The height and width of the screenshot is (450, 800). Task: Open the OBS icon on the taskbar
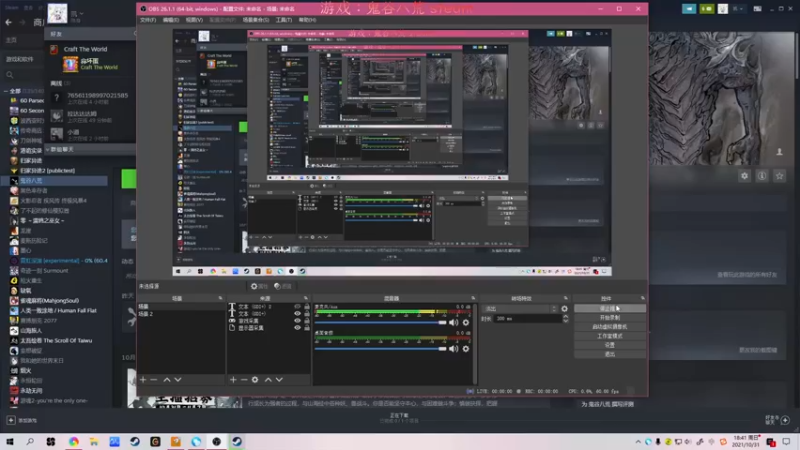pyautogui.click(x=216, y=442)
